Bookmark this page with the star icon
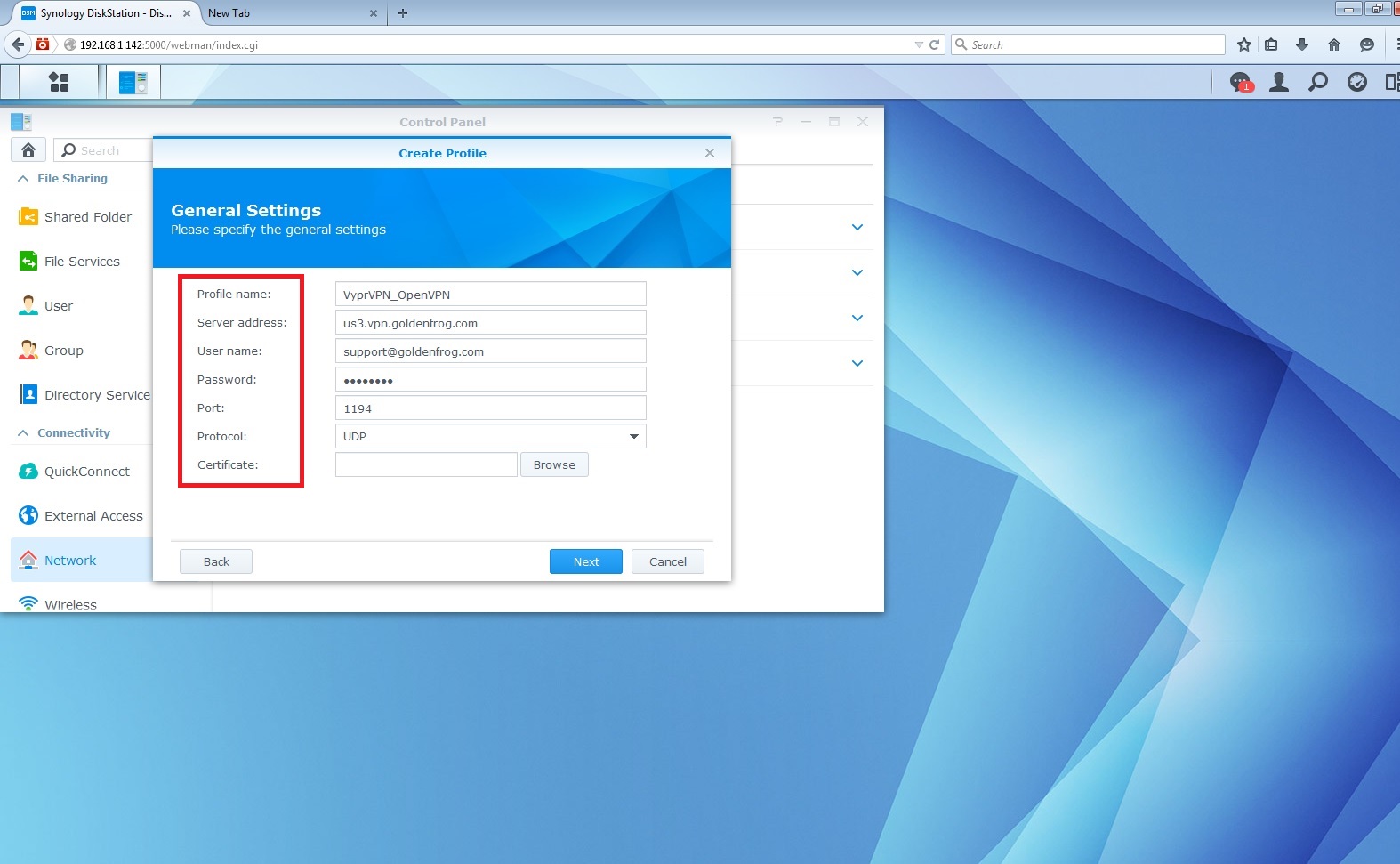Viewport: 1400px width, 864px height. [1243, 44]
